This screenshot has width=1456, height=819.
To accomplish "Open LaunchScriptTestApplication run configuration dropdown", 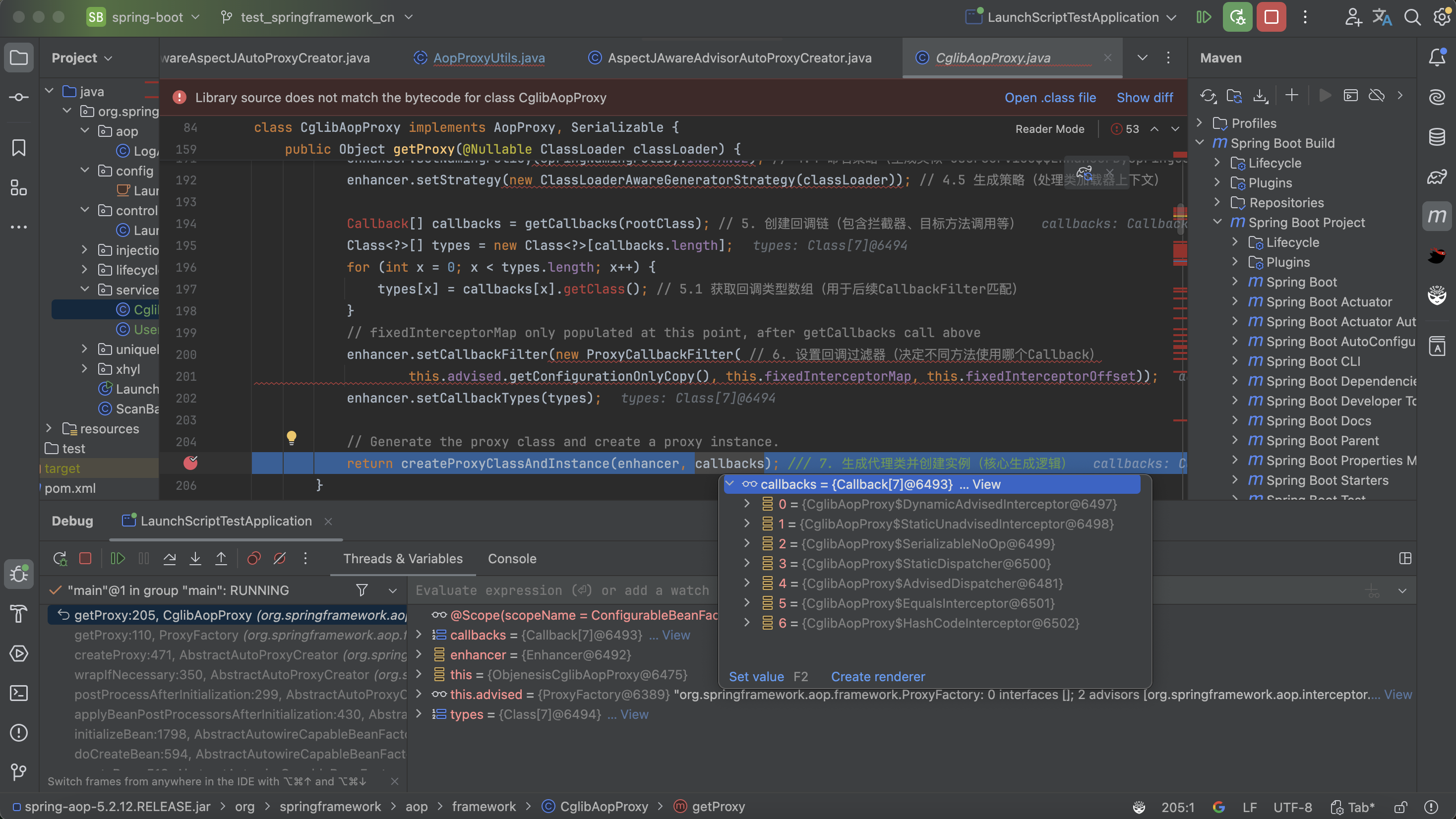I will (1072, 17).
